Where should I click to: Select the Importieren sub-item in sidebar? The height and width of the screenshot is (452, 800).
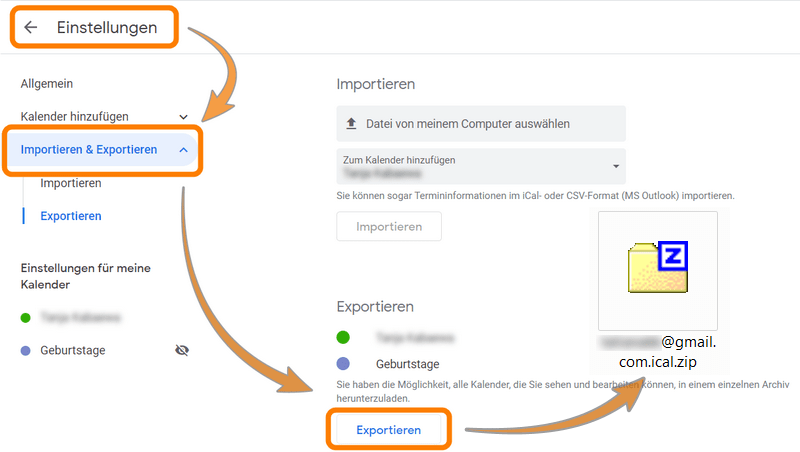point(71,183)
